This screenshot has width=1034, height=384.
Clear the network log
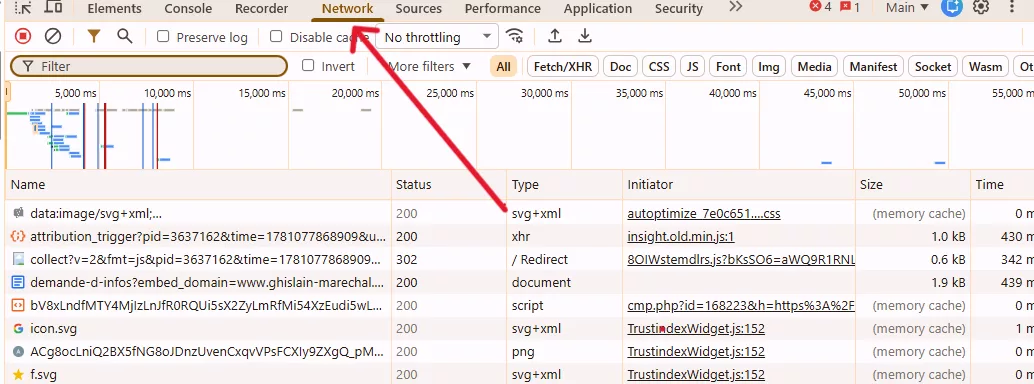pyautogui.click(x=53, y=37)
